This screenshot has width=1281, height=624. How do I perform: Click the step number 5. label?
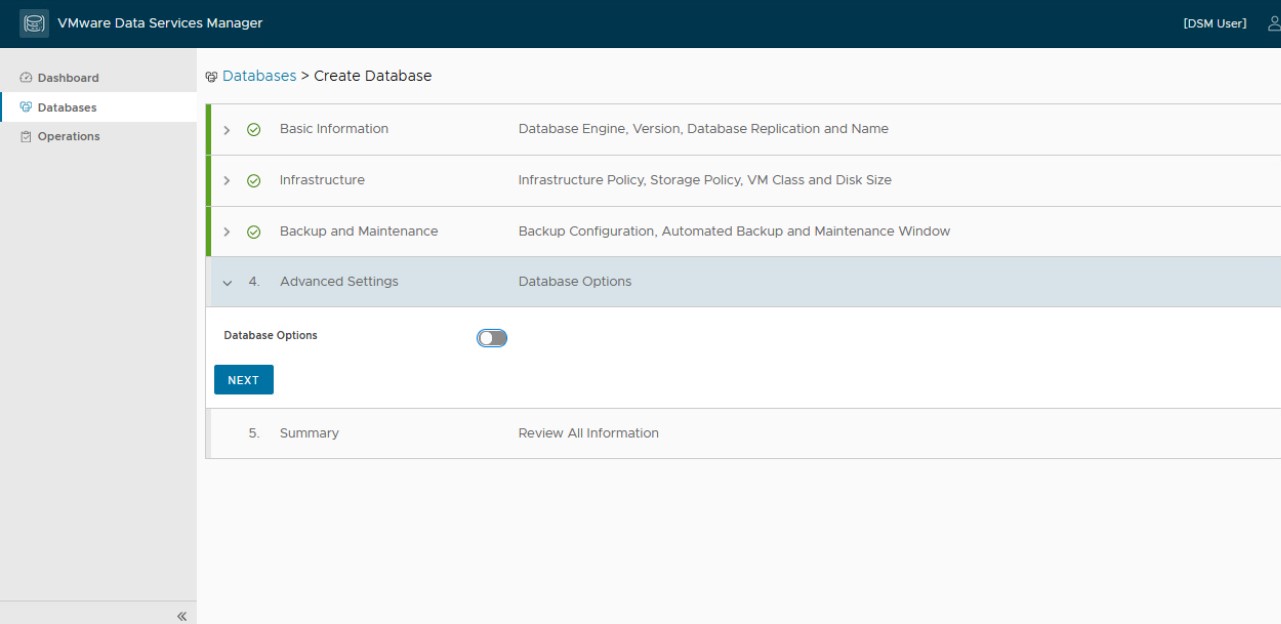(254, 433)
